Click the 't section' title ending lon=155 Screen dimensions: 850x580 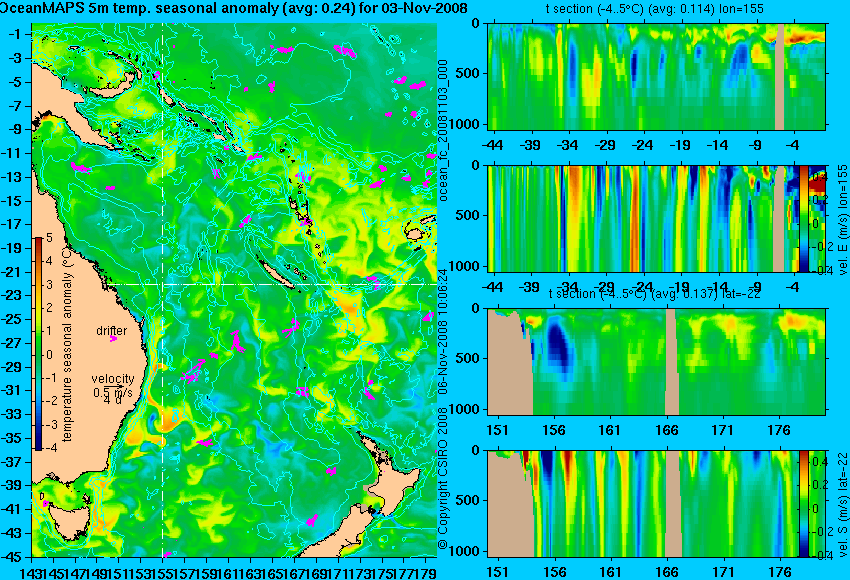(x=655, y=9)
